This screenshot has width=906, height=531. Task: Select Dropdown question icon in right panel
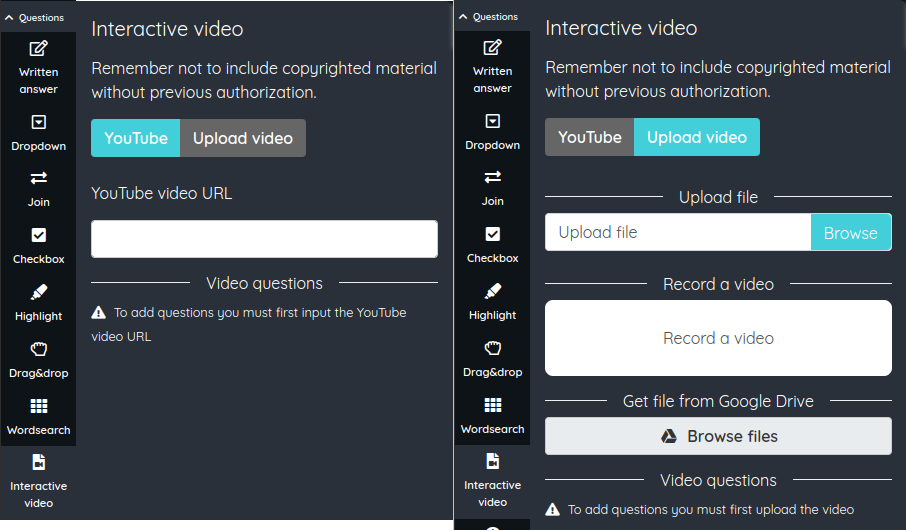pos(492,121)
